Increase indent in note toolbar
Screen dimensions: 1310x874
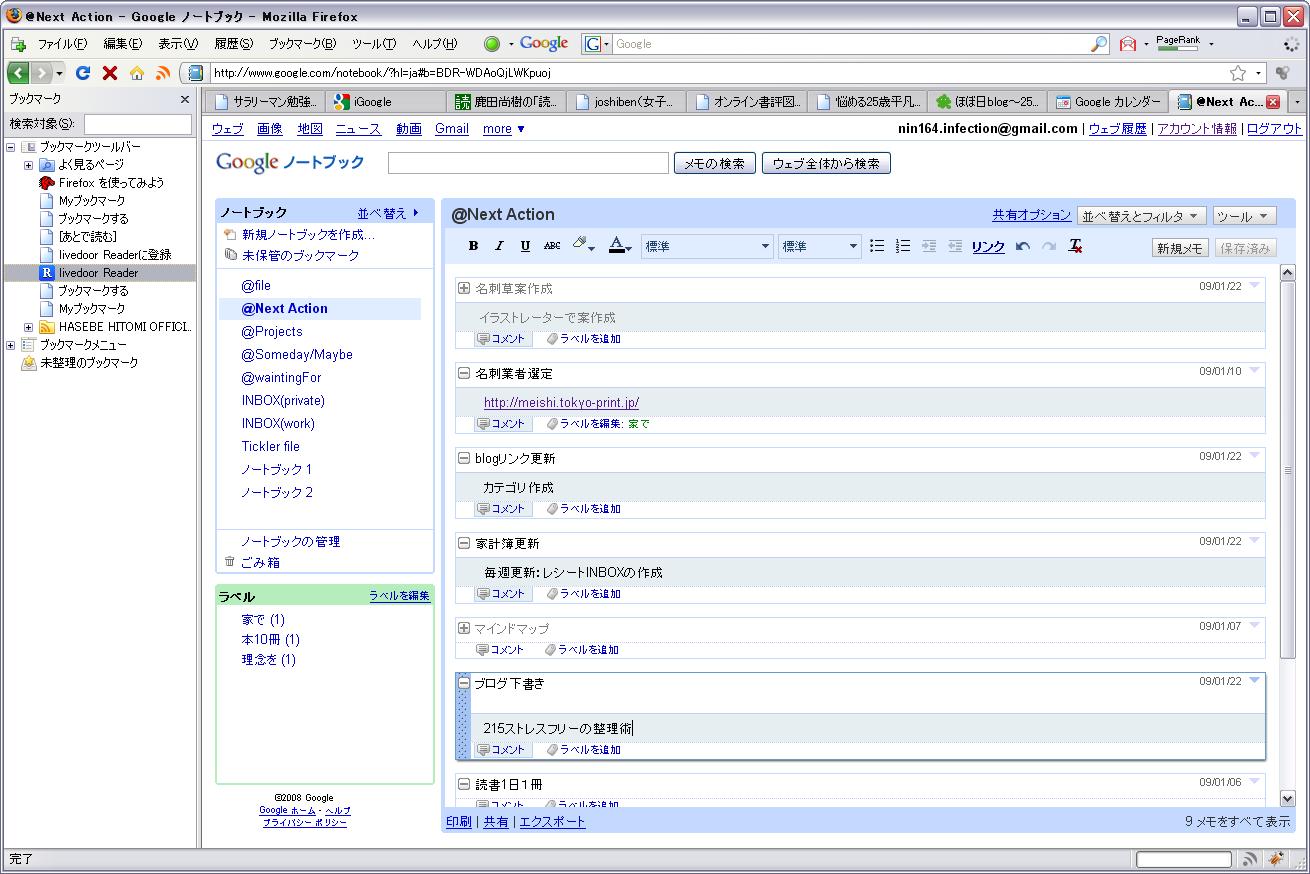click(929, 246)
